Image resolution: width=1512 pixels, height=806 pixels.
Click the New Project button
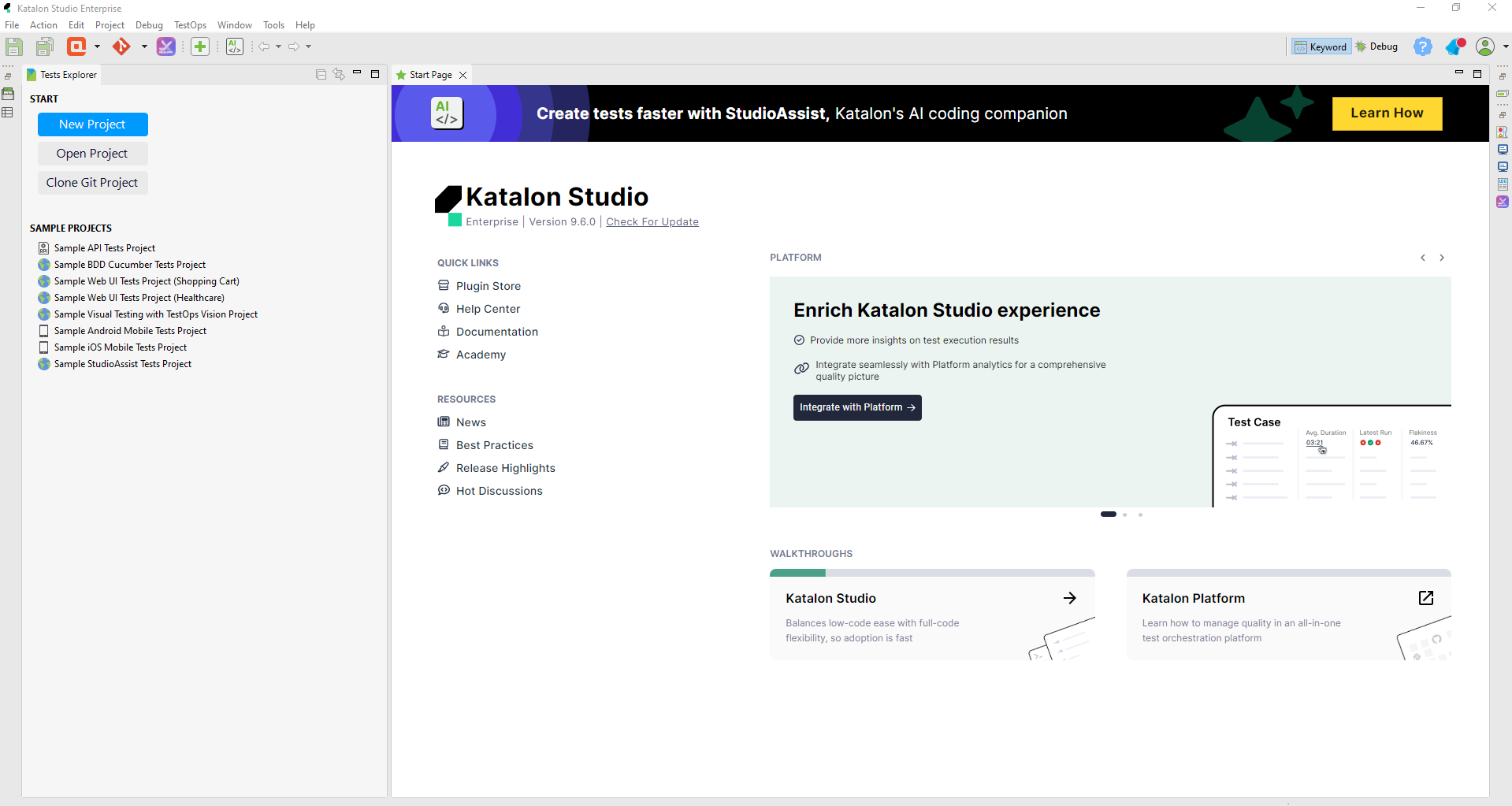click(x=92, y=124)
